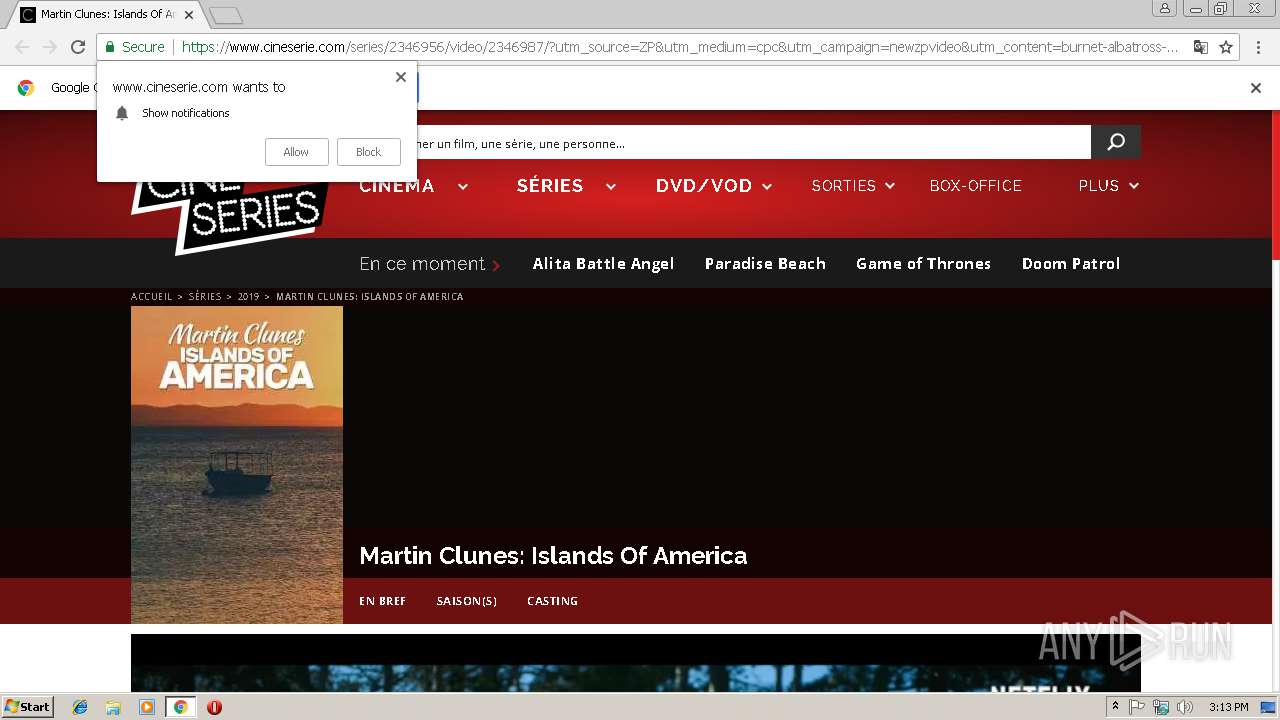Click the Opera taskbar icon
Image resolution: width=1280 pixels, height=720 pixels.
click(214, 707)
